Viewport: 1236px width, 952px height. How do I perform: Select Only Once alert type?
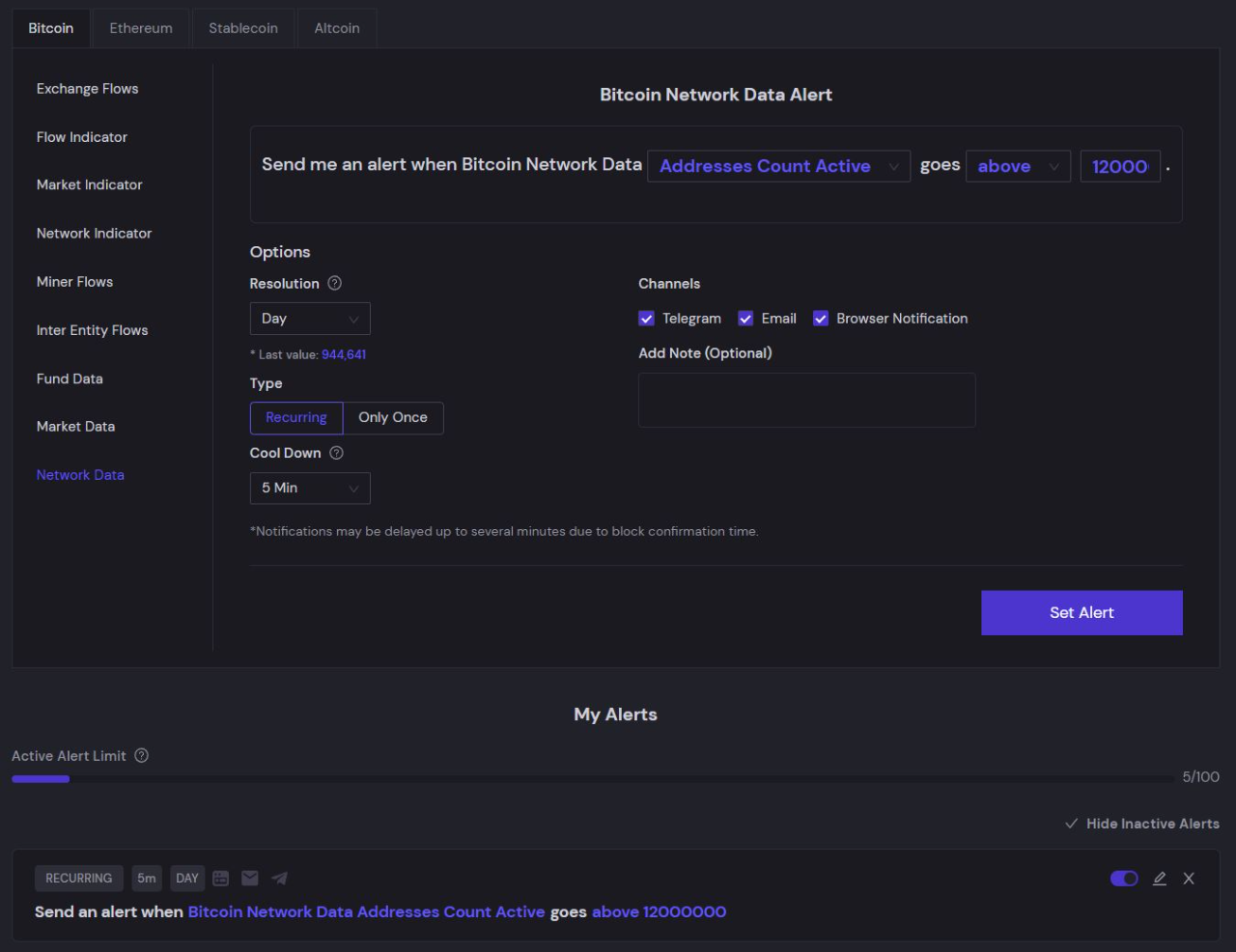click(x=393, y=418)
